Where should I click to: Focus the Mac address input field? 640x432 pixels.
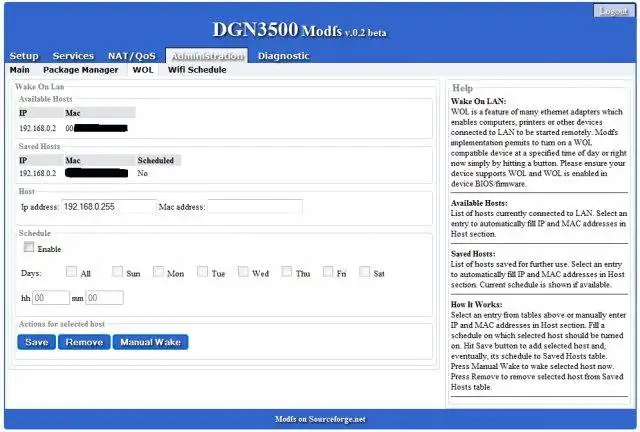click(255, 207)
